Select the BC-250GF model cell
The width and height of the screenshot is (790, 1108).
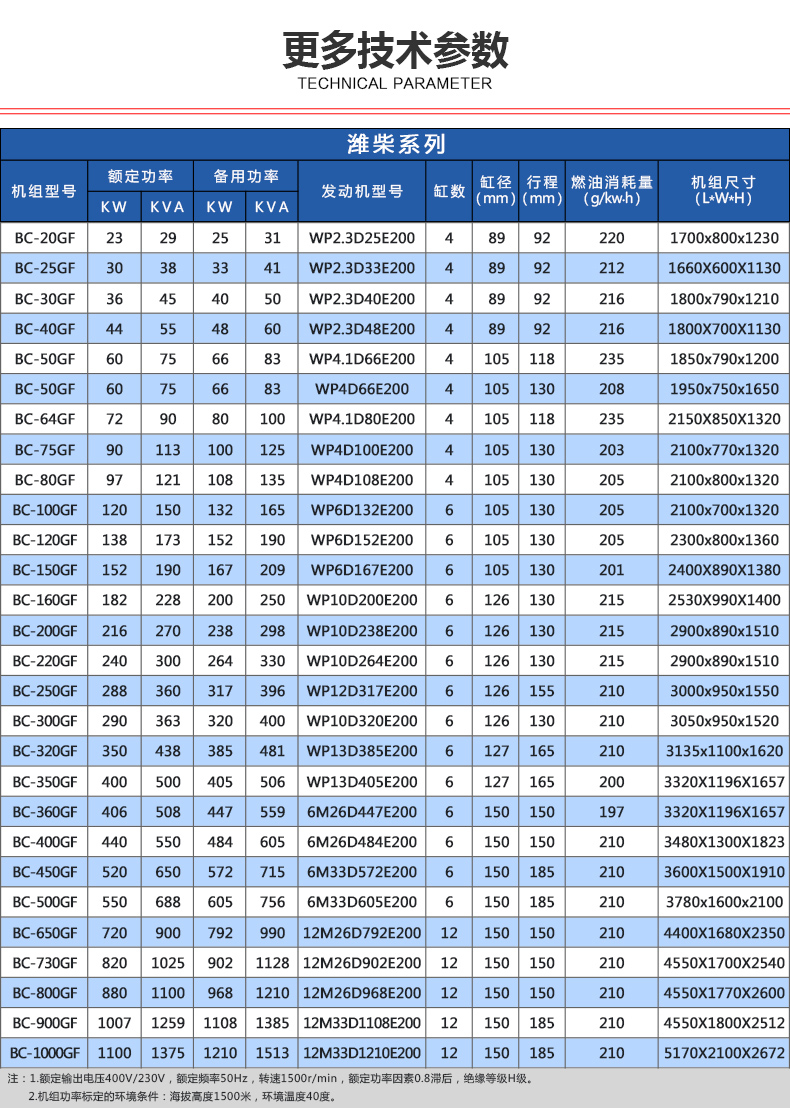(44, 691)
